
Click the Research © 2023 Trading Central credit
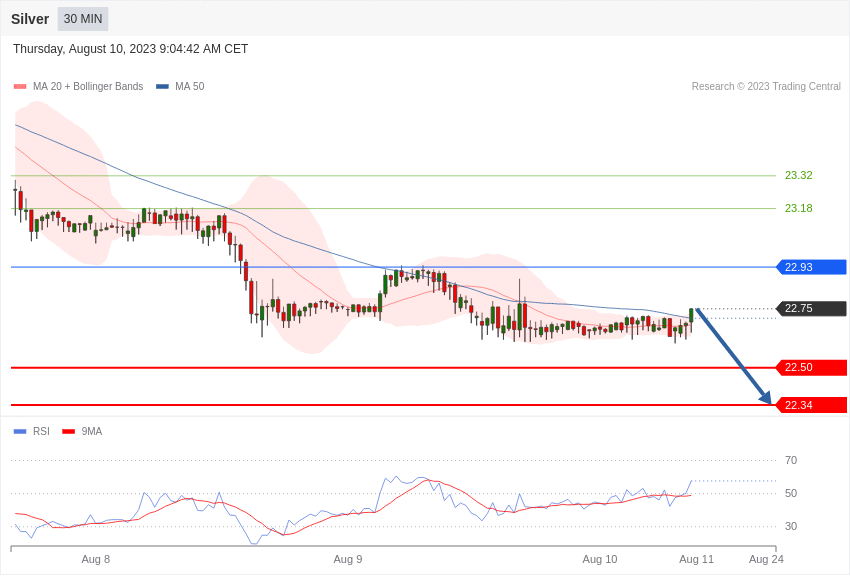766,86
